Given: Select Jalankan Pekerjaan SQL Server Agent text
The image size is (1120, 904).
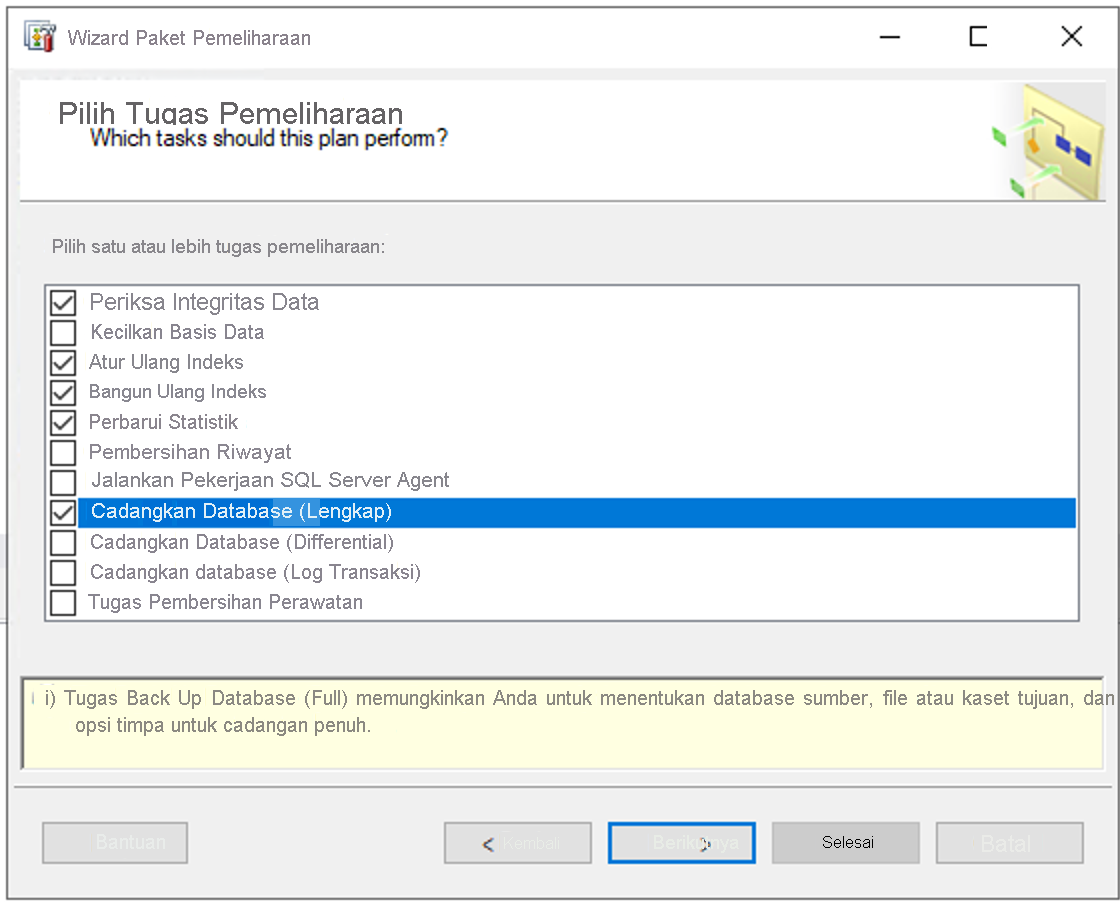Looking at the screenshot, I should [270, 480].
